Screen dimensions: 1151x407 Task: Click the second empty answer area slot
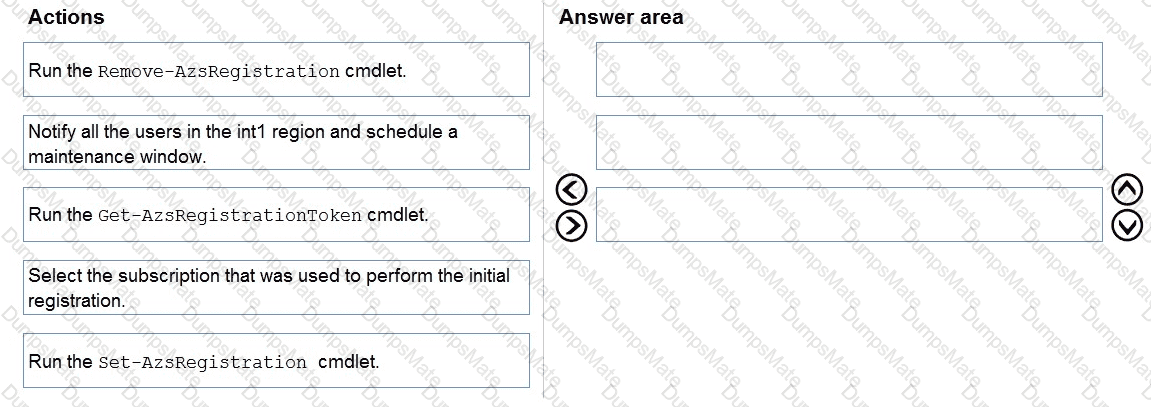click(x=849, y=143)
